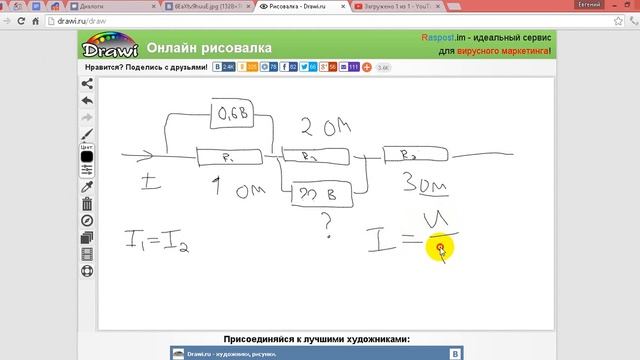Click the pinned house-chart icon browser tab

55,6
